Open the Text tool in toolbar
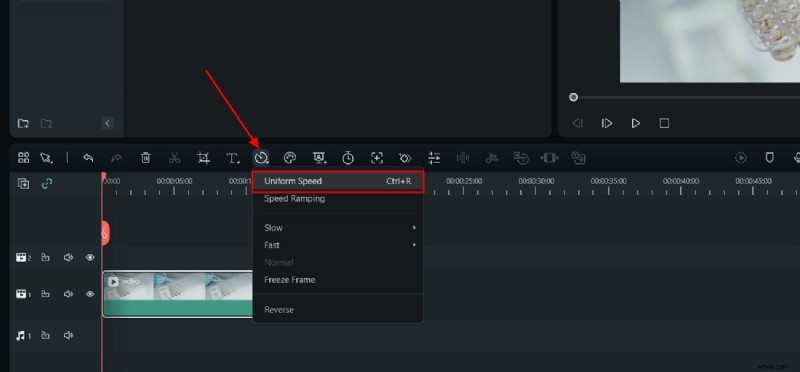 click(233, 158)
